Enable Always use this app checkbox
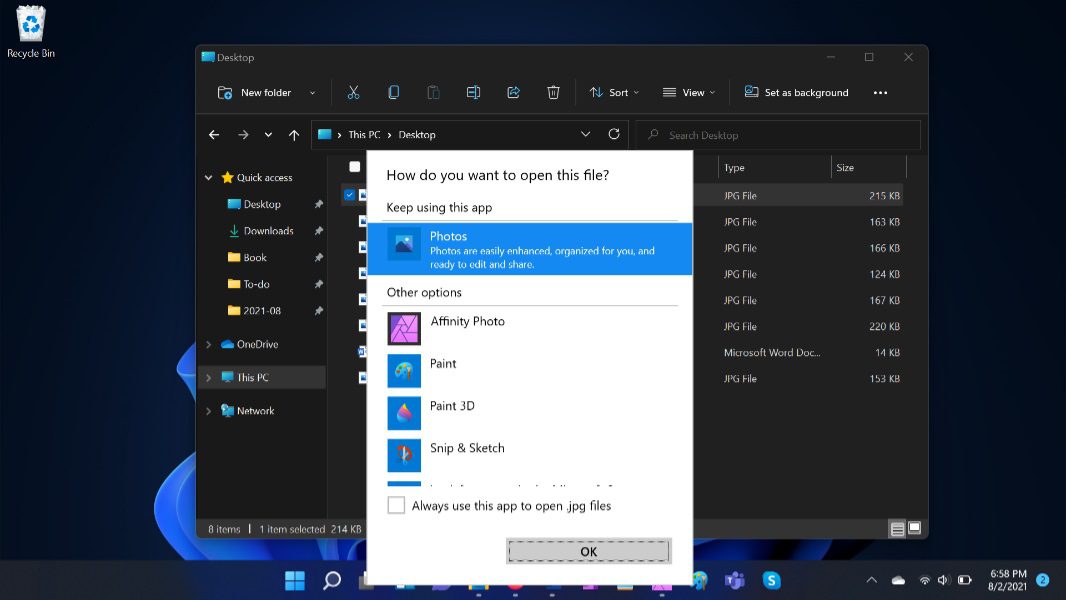The width and height of the screenshot is (1066, 600). click(x=397, y=505)
